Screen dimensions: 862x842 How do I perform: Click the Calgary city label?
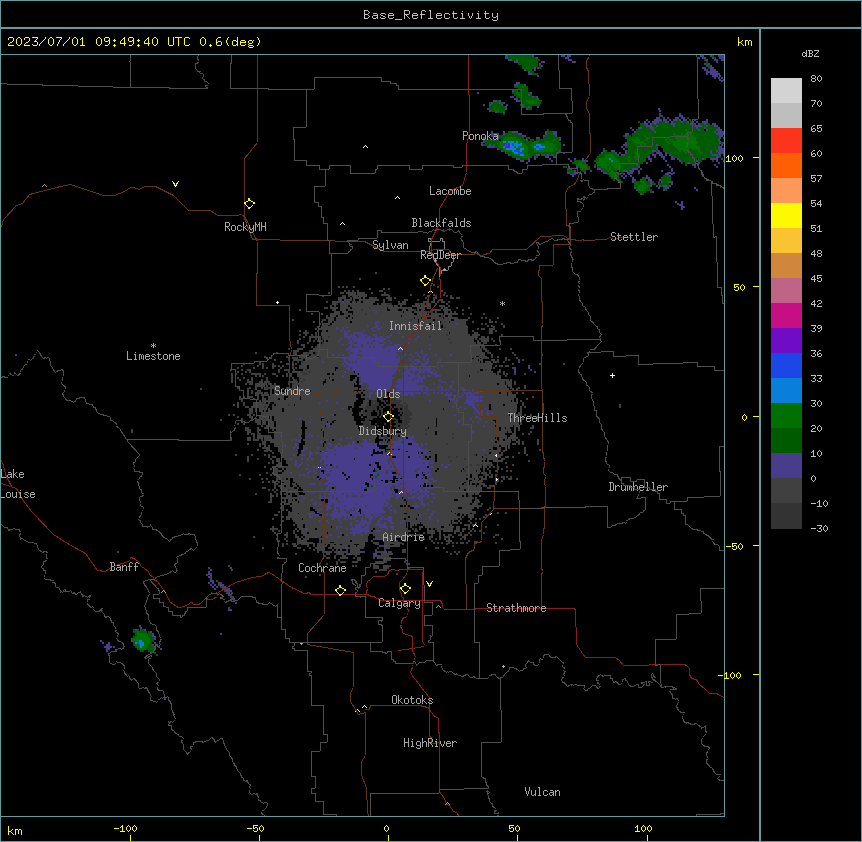[x=399, y=603]
